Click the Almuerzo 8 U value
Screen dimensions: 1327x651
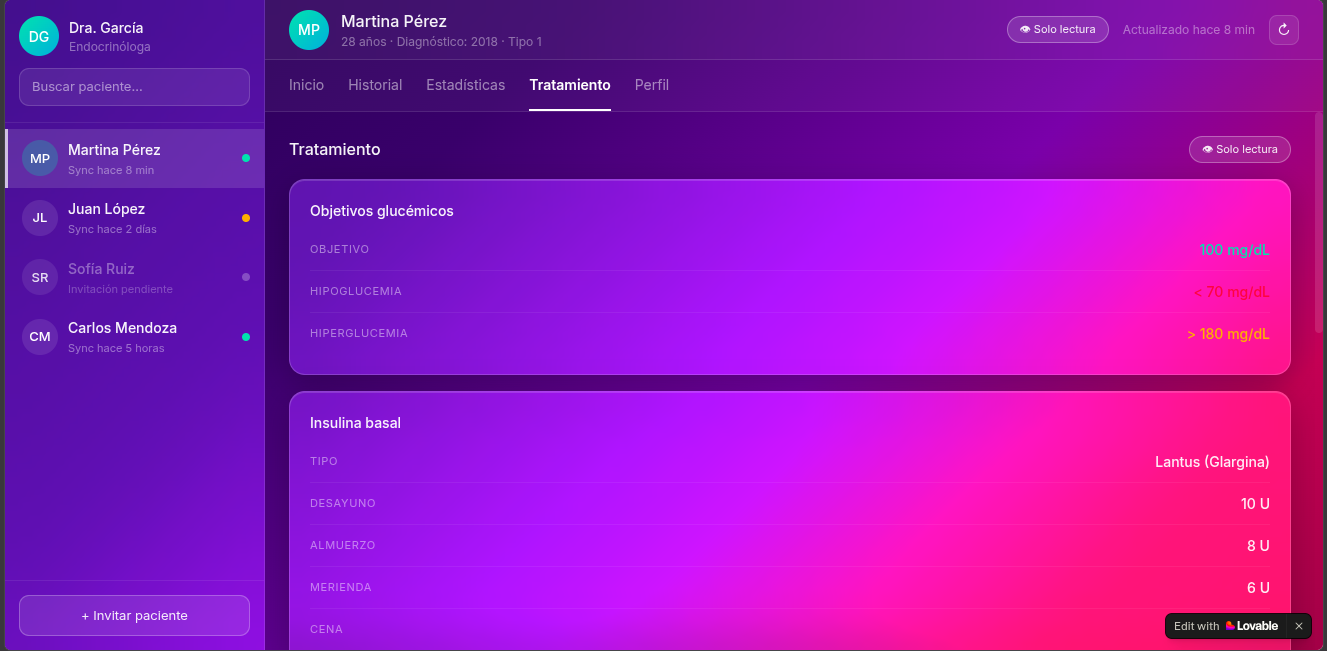1258,546
